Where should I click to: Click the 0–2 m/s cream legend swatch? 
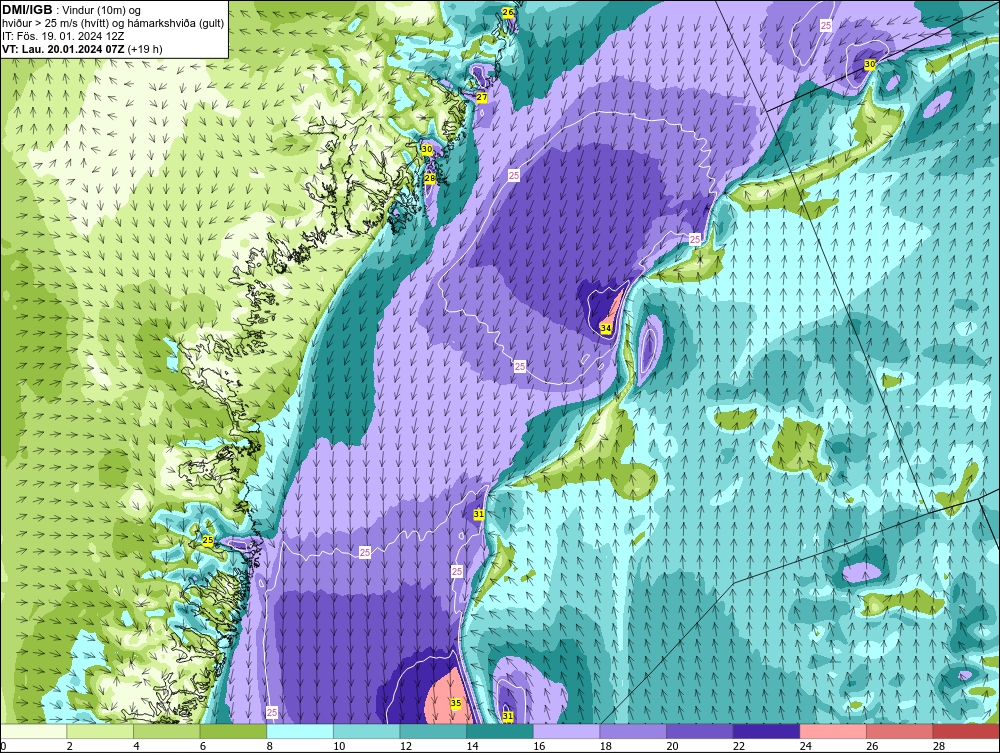point(33,731)
